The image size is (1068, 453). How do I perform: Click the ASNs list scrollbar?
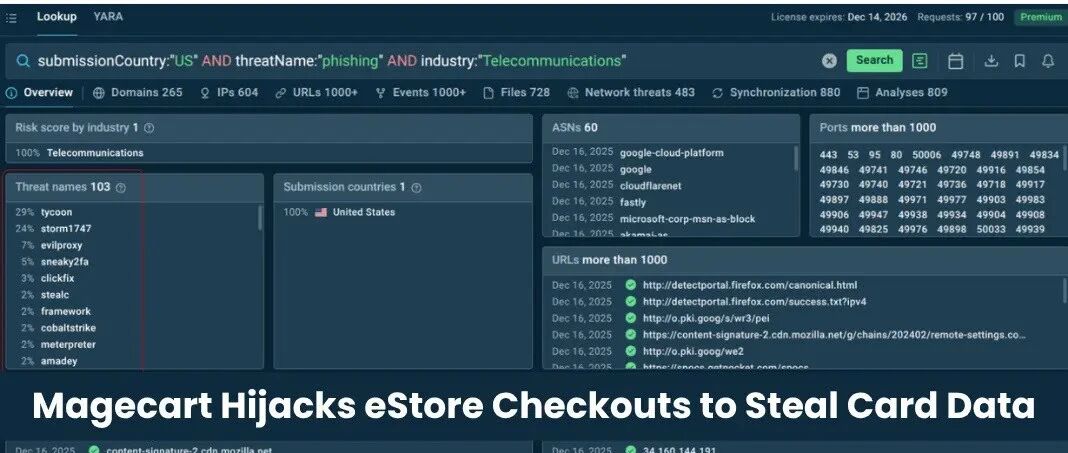(796, 158)
